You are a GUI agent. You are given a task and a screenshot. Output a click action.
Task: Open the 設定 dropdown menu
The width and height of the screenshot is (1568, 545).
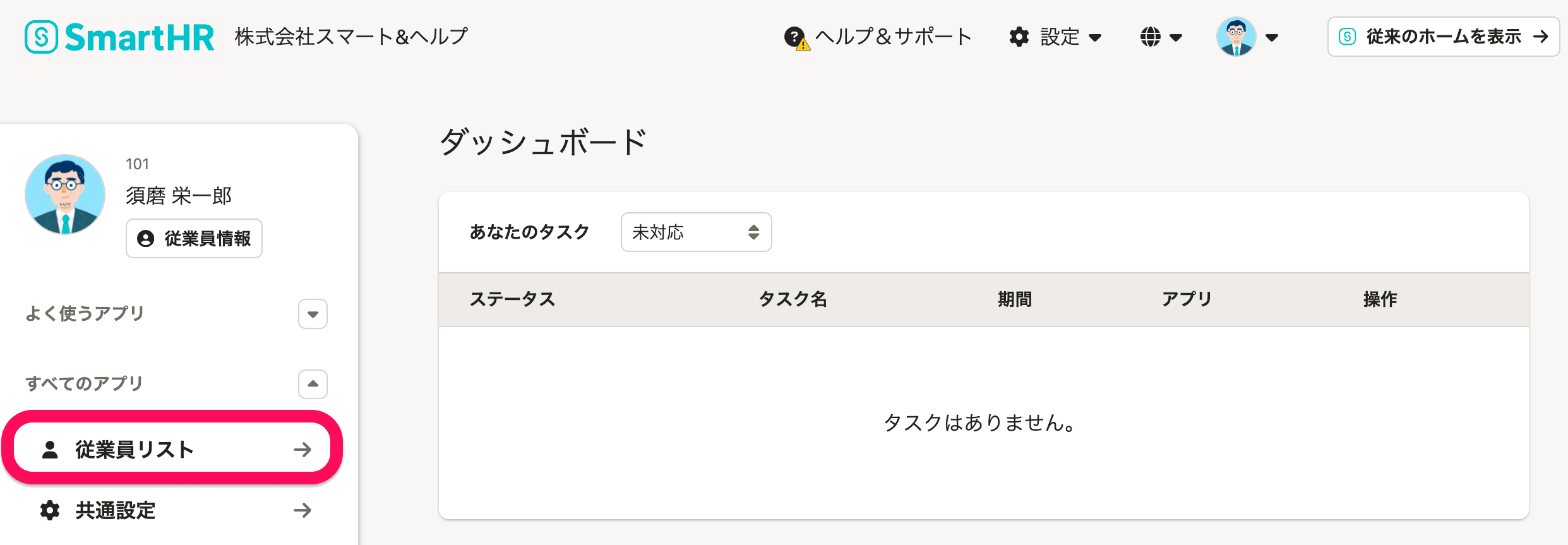click(1055, 37)
